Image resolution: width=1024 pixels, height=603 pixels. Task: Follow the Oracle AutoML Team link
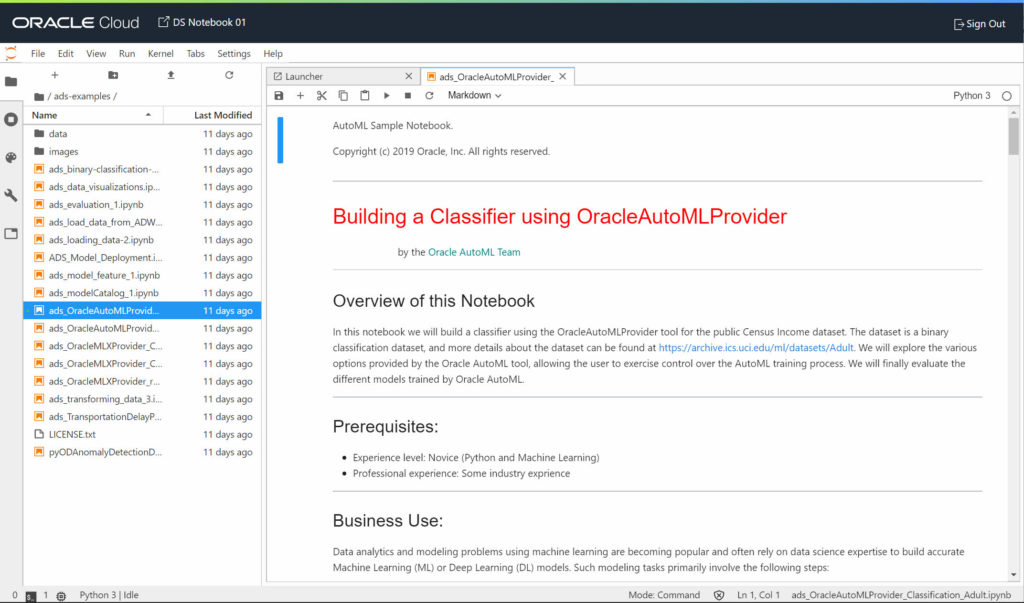pos(474,252)
